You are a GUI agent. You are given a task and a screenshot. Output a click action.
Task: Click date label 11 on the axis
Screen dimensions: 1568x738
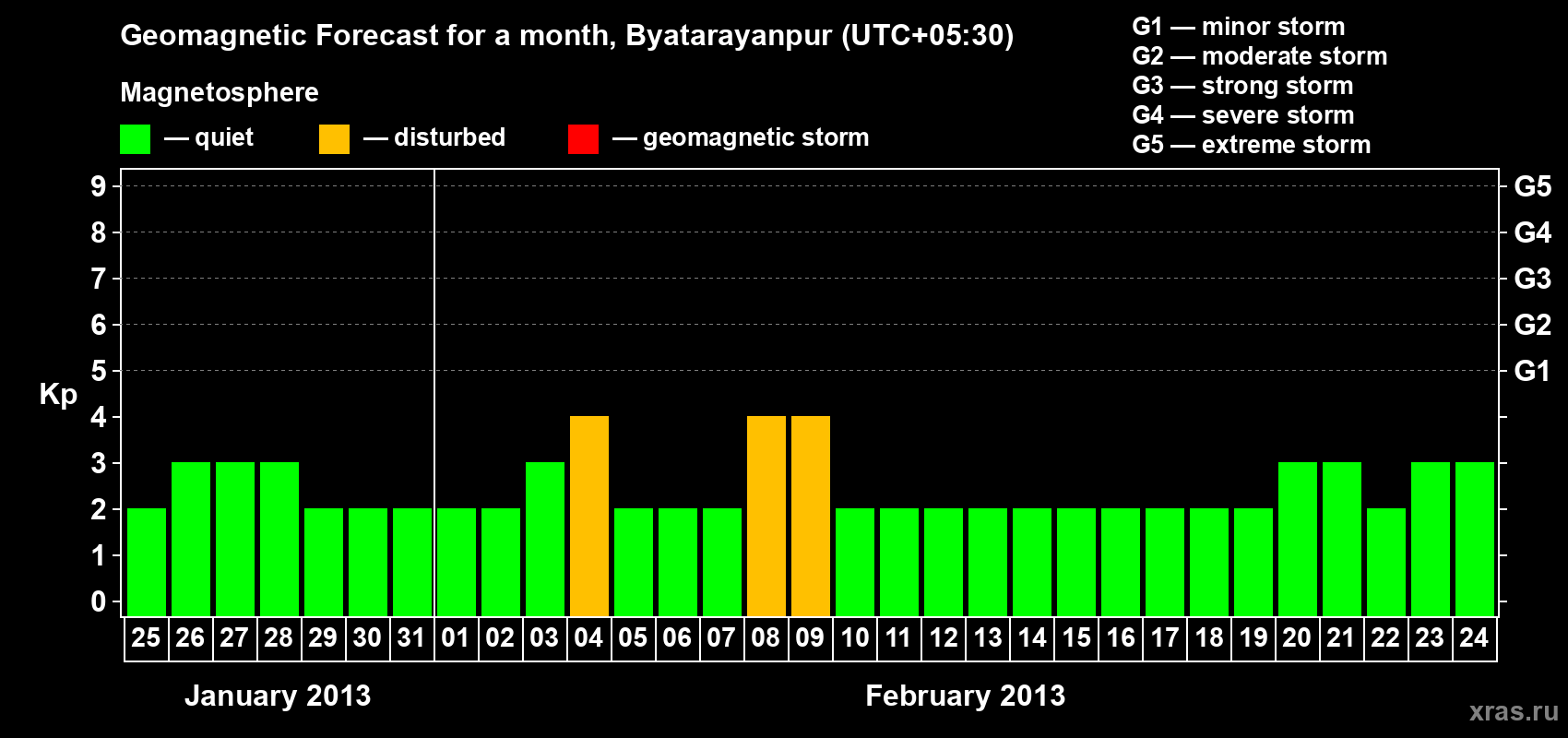[898, 638]
